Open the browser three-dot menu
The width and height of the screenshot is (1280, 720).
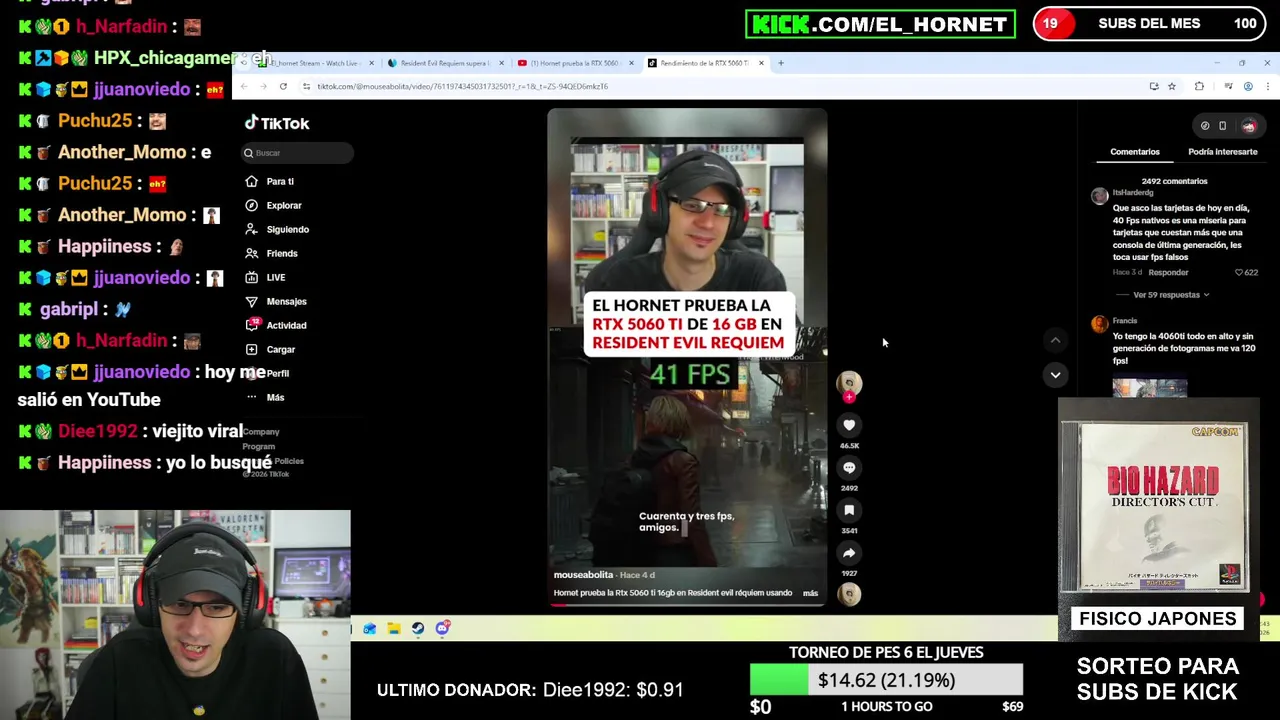pos(1267,86)
